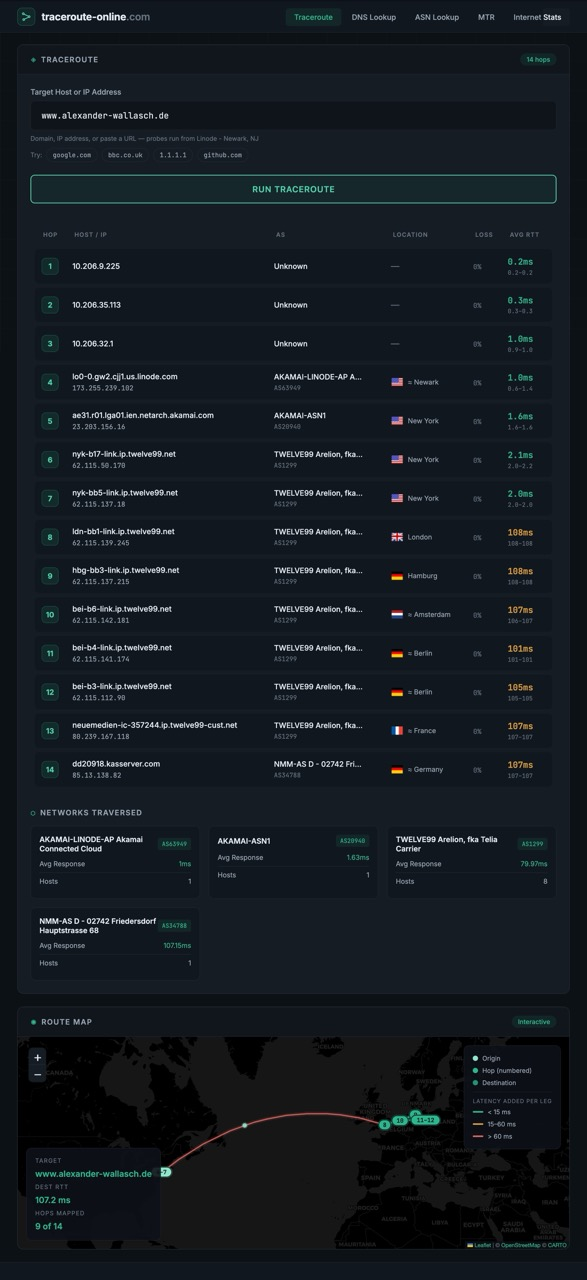Try the google.com example host
The image size is (587, 1280).
[x=72, y=155]
